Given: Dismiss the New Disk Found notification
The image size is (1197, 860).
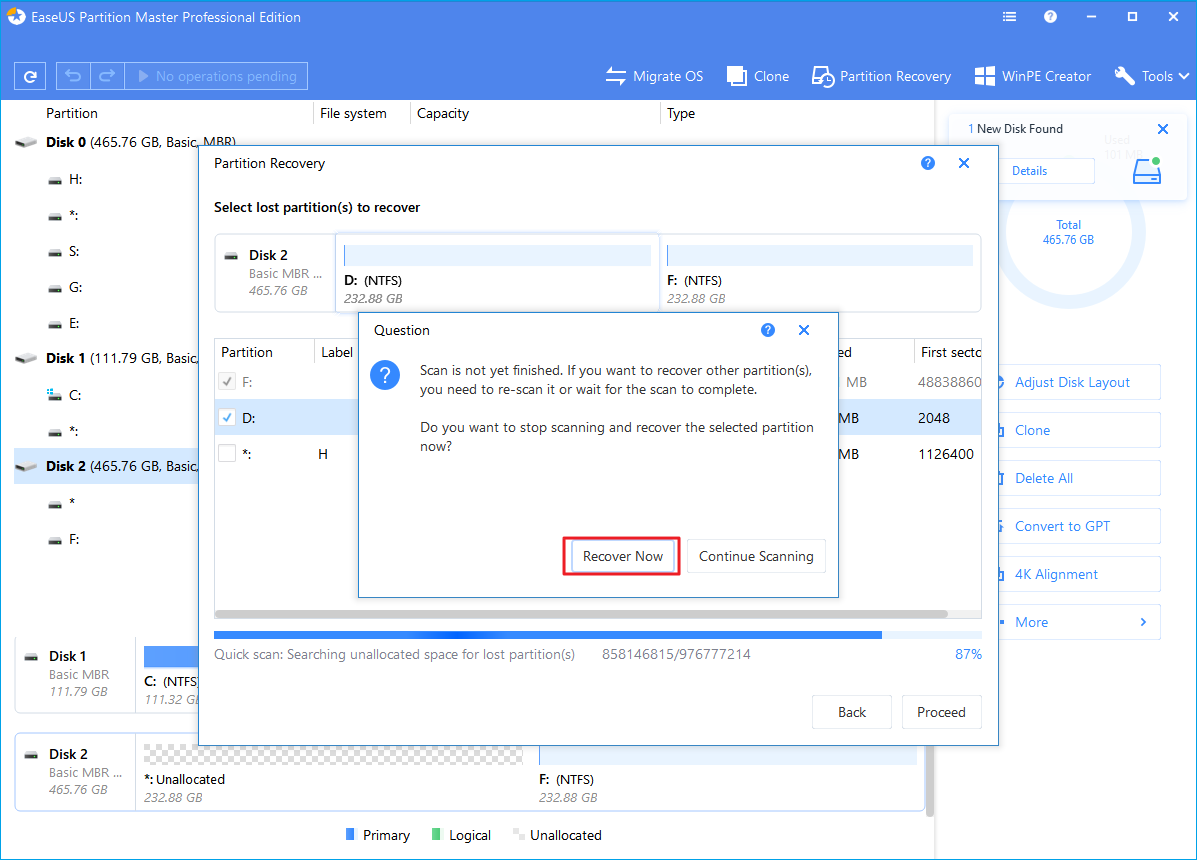Looking at the screenshot, I should 1162,129.
